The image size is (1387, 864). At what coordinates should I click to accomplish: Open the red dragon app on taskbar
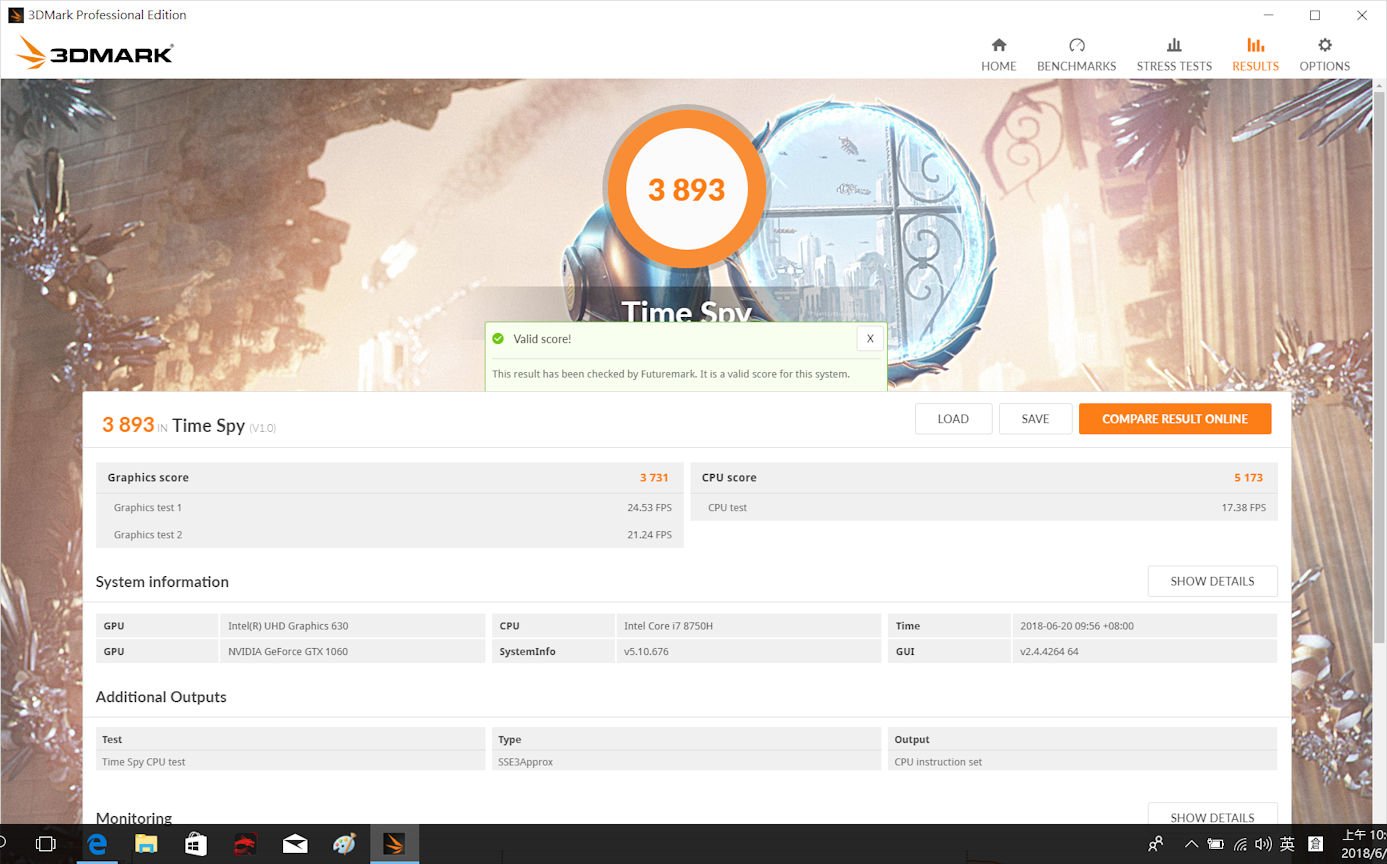(x=245, y=844)
